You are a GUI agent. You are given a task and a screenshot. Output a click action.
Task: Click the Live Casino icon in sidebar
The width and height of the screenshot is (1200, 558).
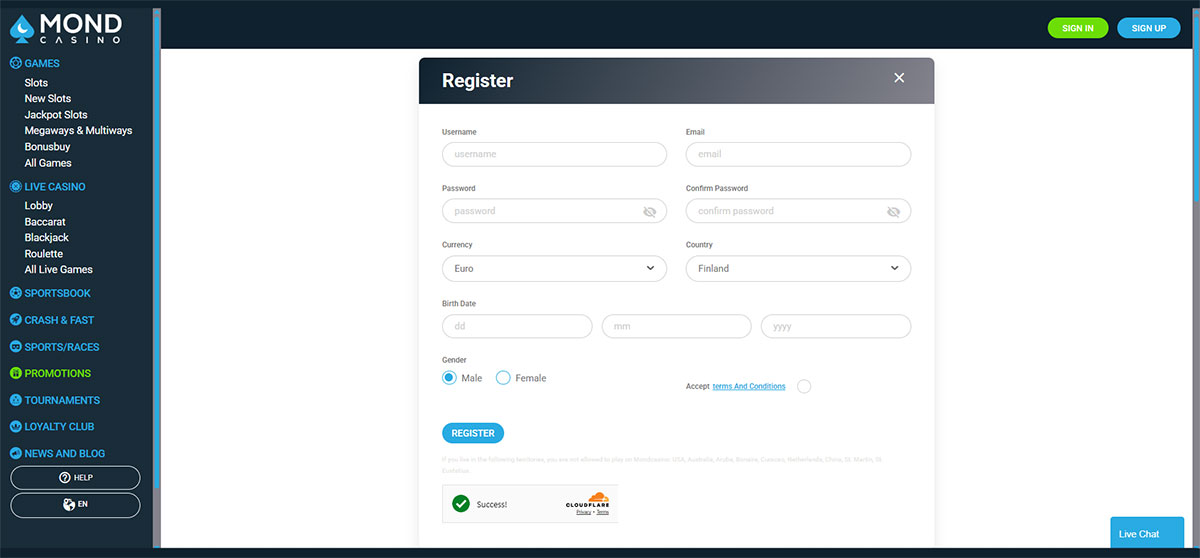click(x=15, y=186)
